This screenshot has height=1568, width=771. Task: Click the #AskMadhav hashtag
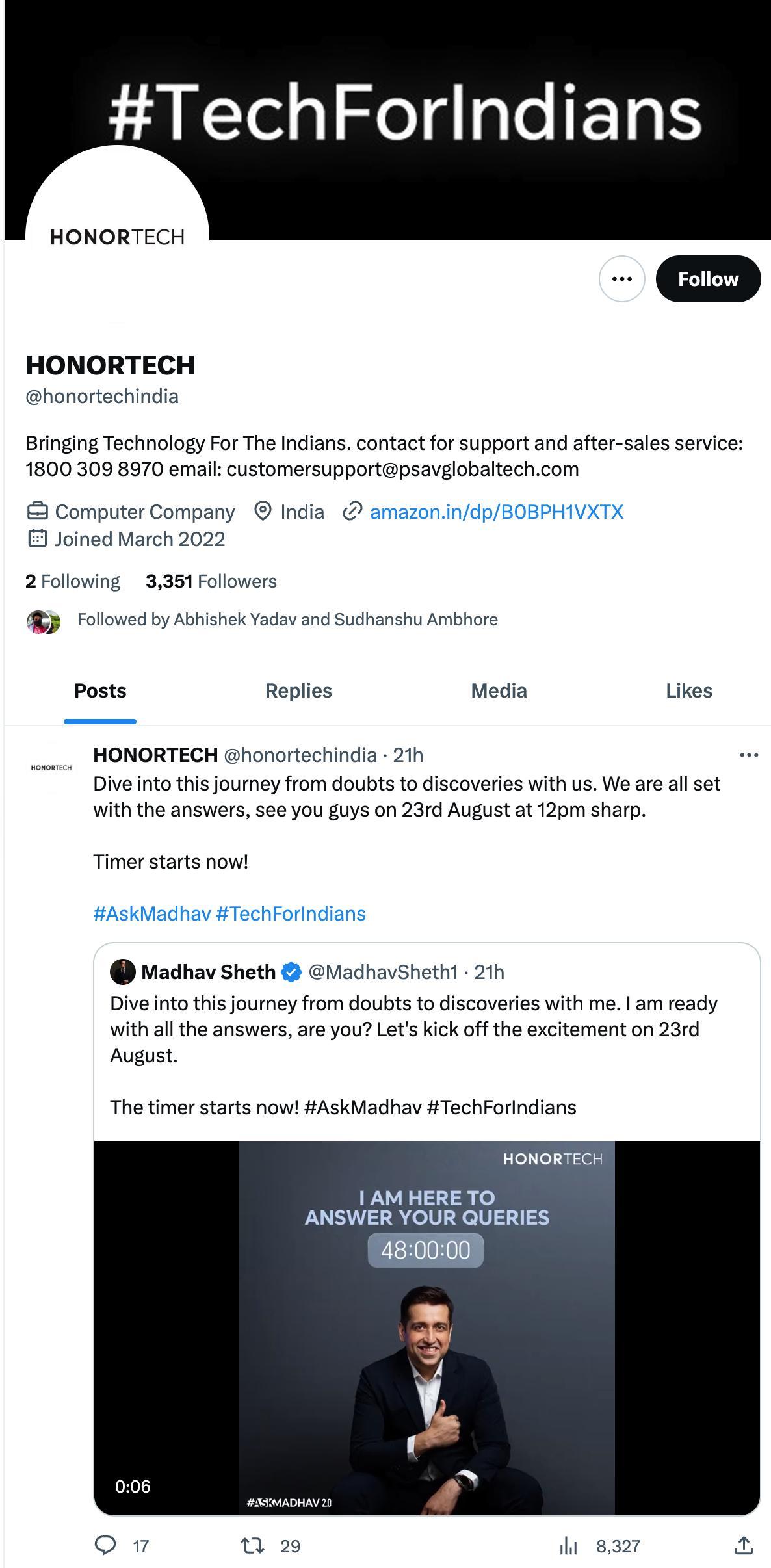click(151, 913)
